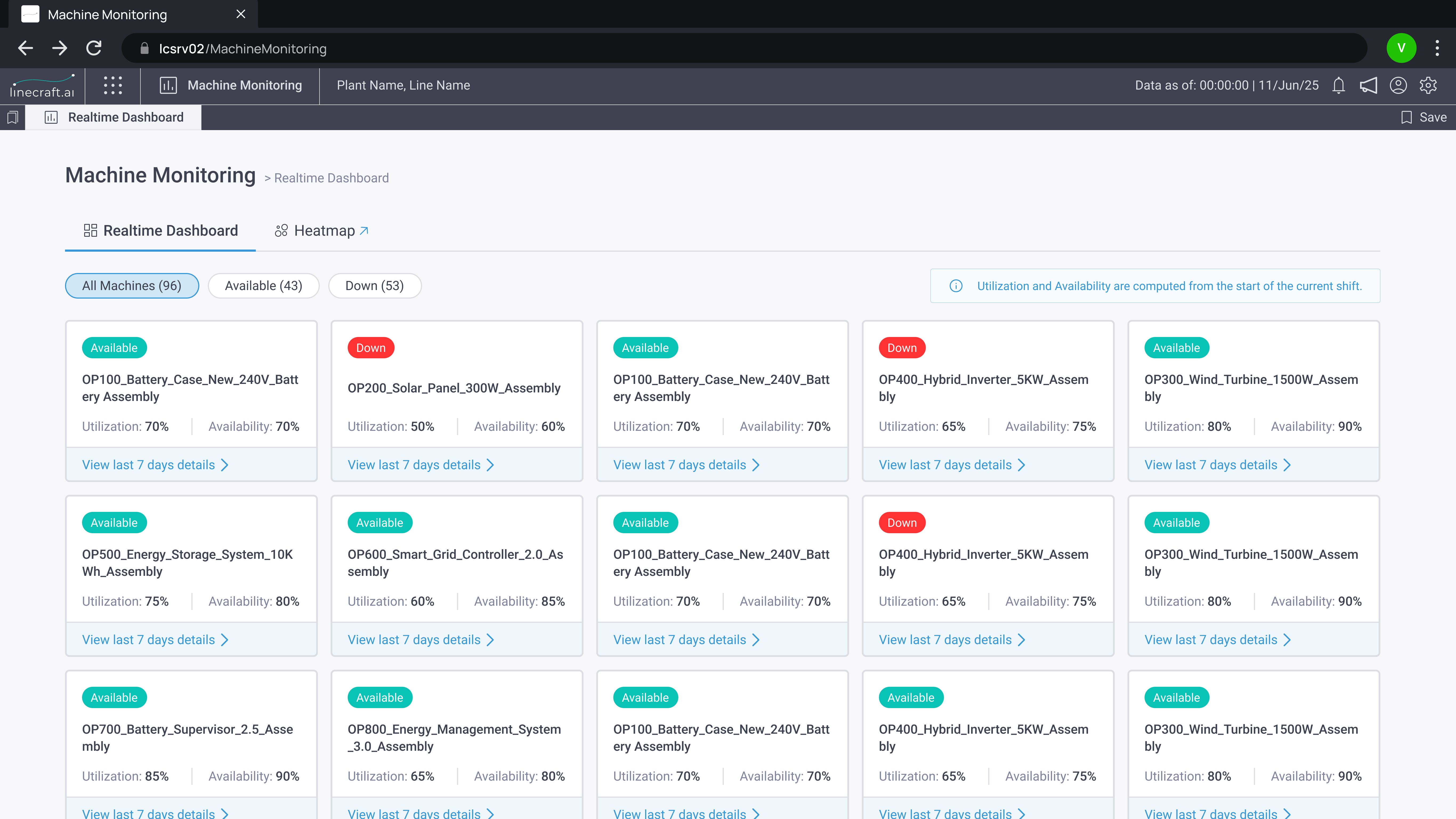
Task: Filter by Down (53) machines
Action: [374, 286]
